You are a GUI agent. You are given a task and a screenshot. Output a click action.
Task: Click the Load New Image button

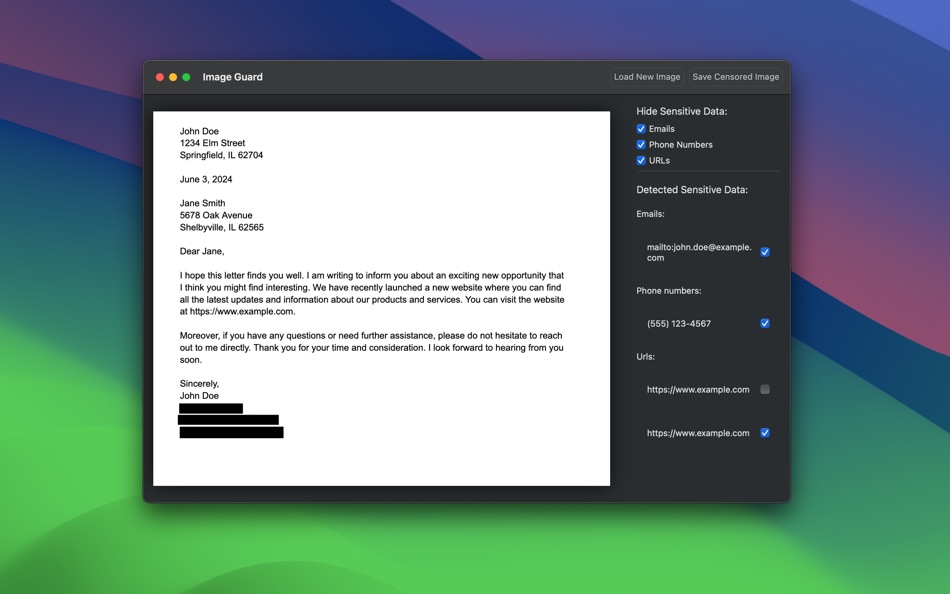coord(646,76)
